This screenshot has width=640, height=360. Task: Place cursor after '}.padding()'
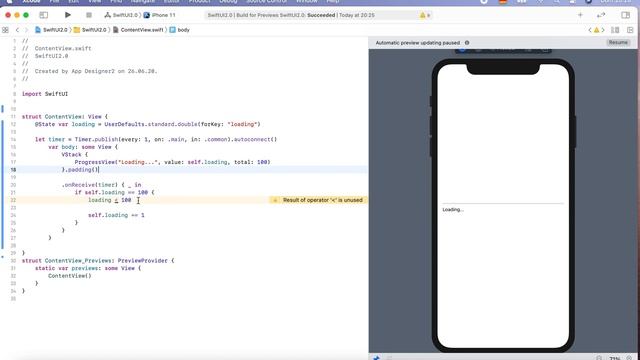point(99,170)
